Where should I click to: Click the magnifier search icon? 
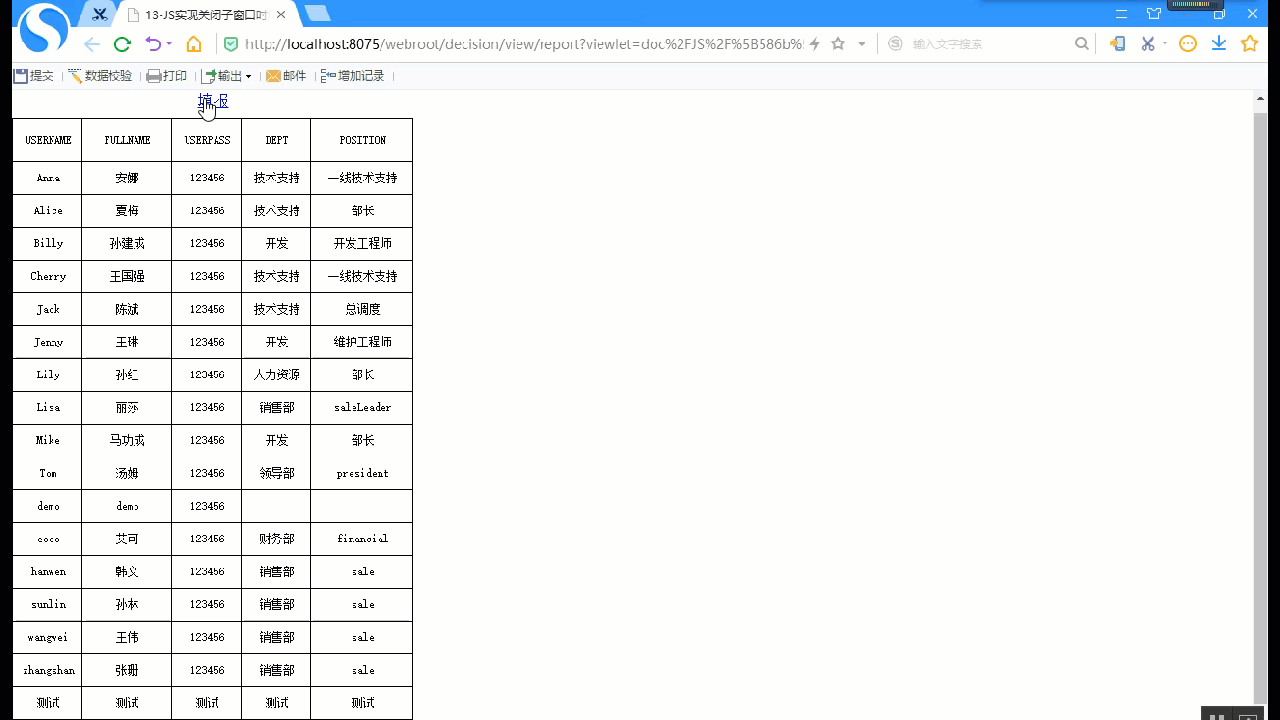coord(1082,44)
